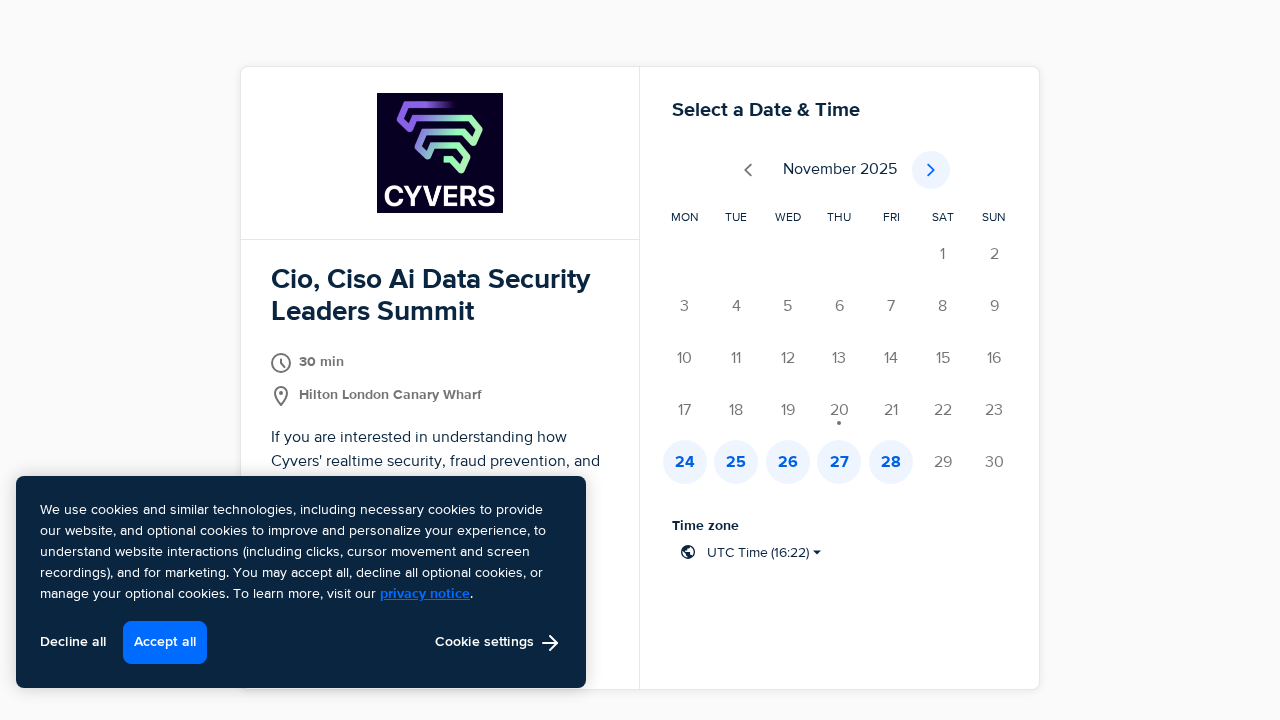Click the Cookie settings arrow icon
Viewport: 1280px width, 720px height.
point(550,643)
